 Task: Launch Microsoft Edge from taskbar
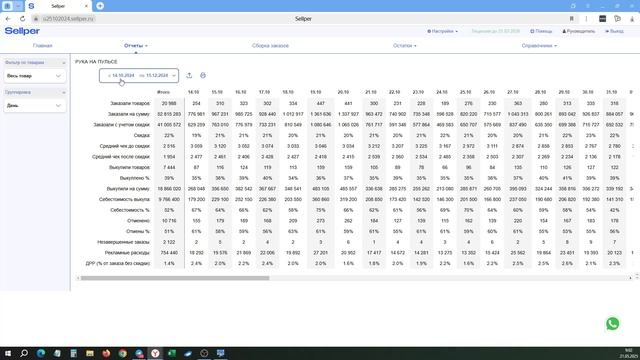41,353
